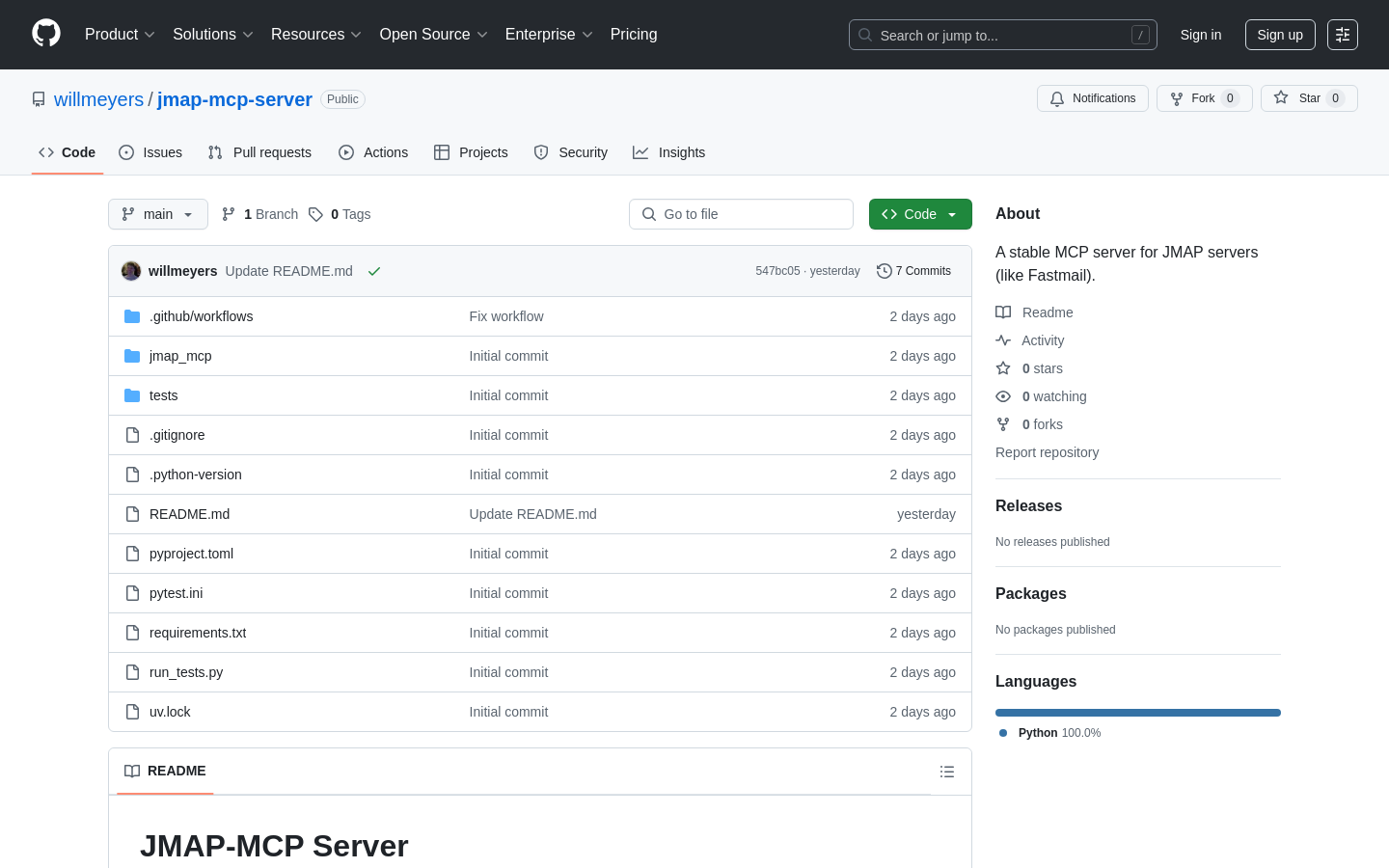Focus the Go to file search field
Screen dimensions: 1389x868
pyautogui.click(x=741, y=214)
